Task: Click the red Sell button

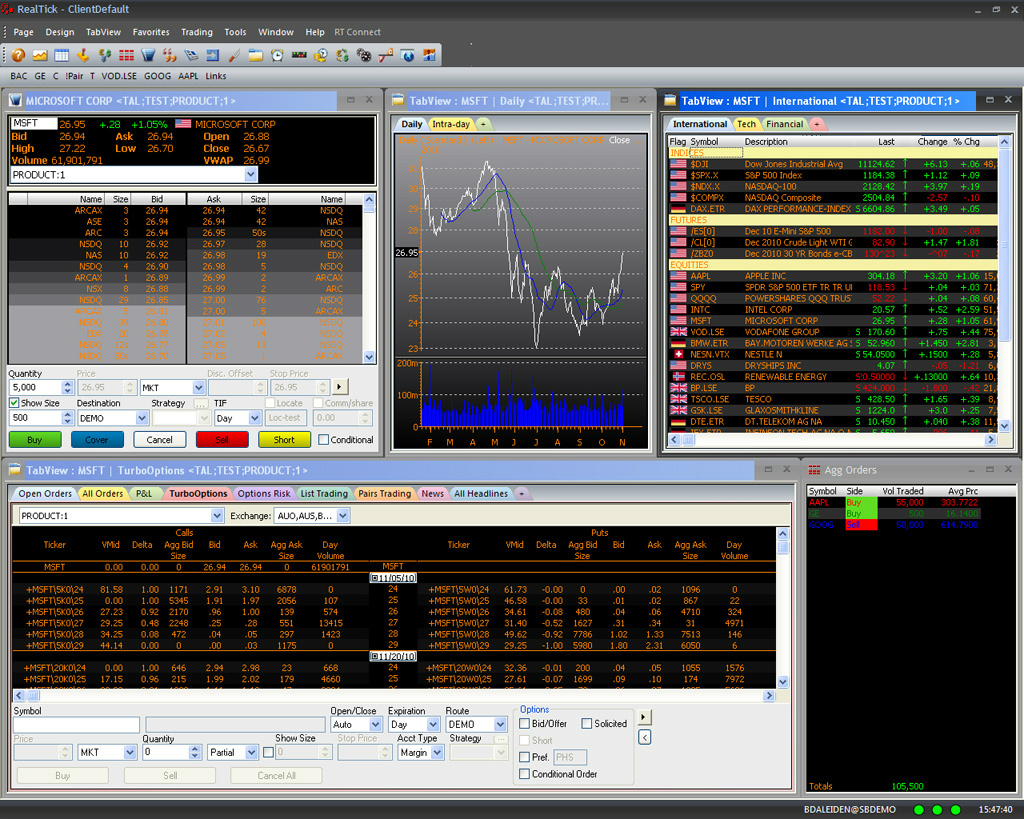Action: (x=222, y=440)
